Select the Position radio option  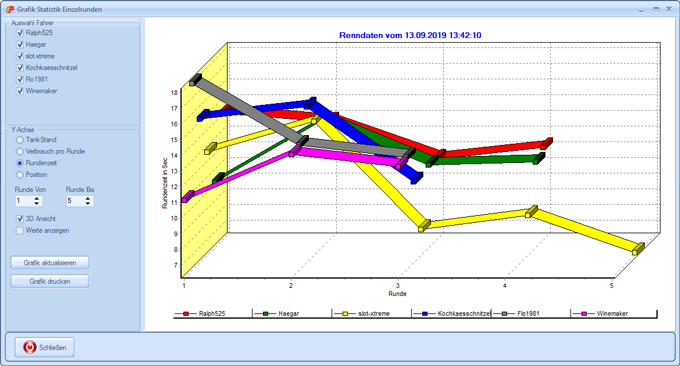(20, 174)
